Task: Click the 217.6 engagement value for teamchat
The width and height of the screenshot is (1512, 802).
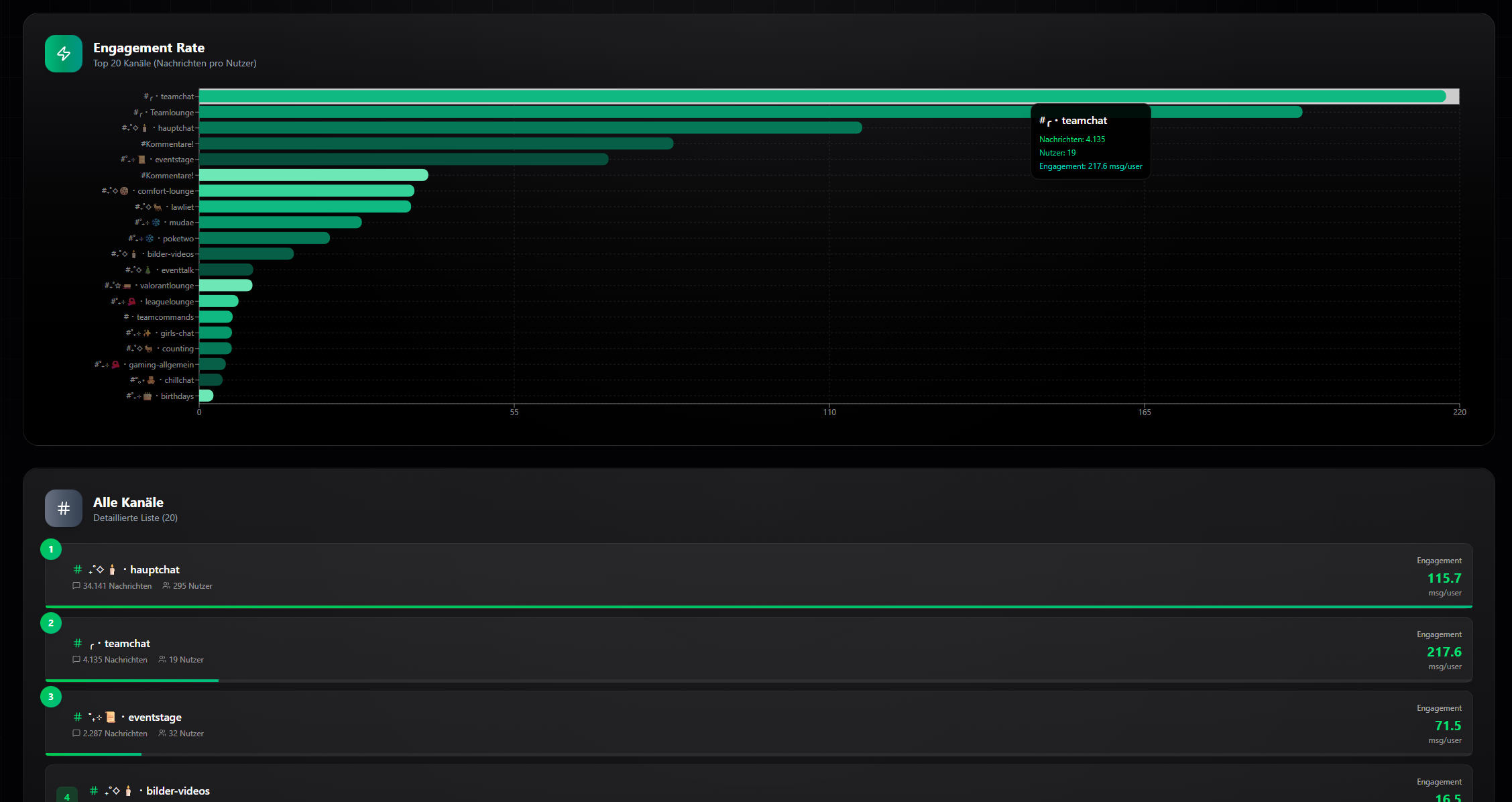Action: coord(1444,652)
